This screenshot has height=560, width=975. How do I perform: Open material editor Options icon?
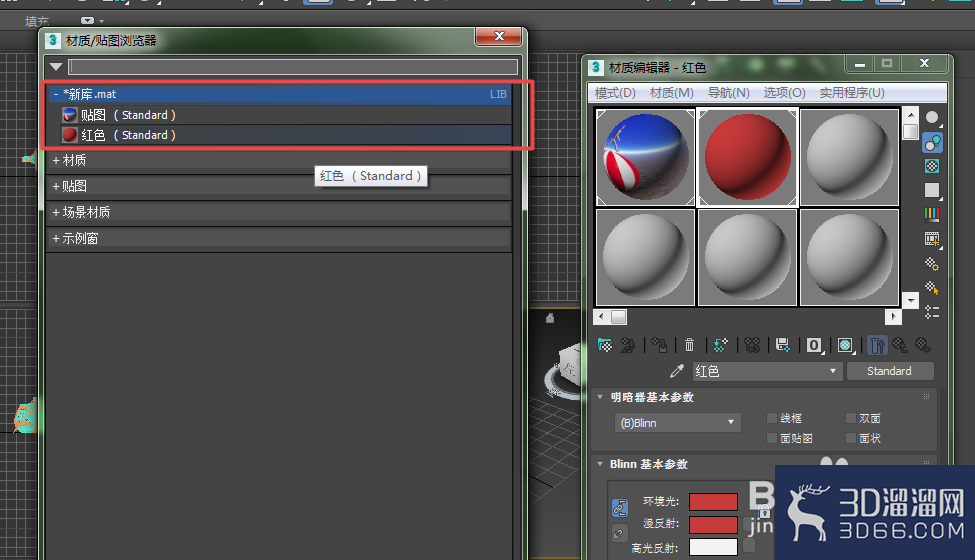[x=931, y=264]
